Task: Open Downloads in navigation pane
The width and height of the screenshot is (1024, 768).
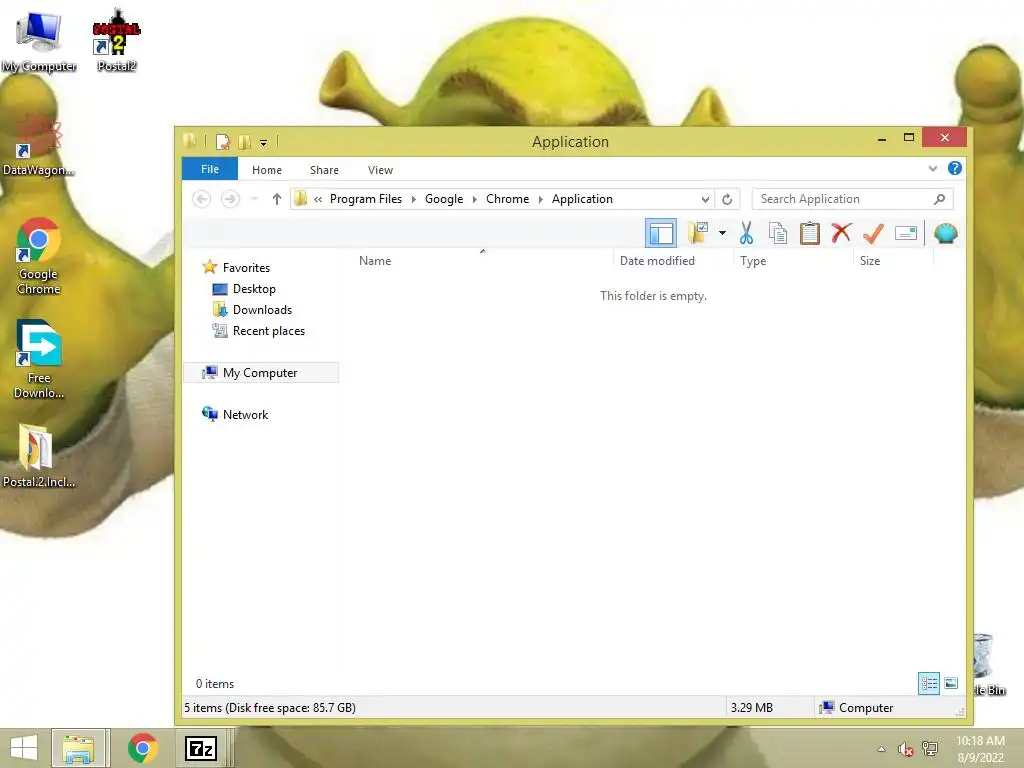Action: click(262, 310)
